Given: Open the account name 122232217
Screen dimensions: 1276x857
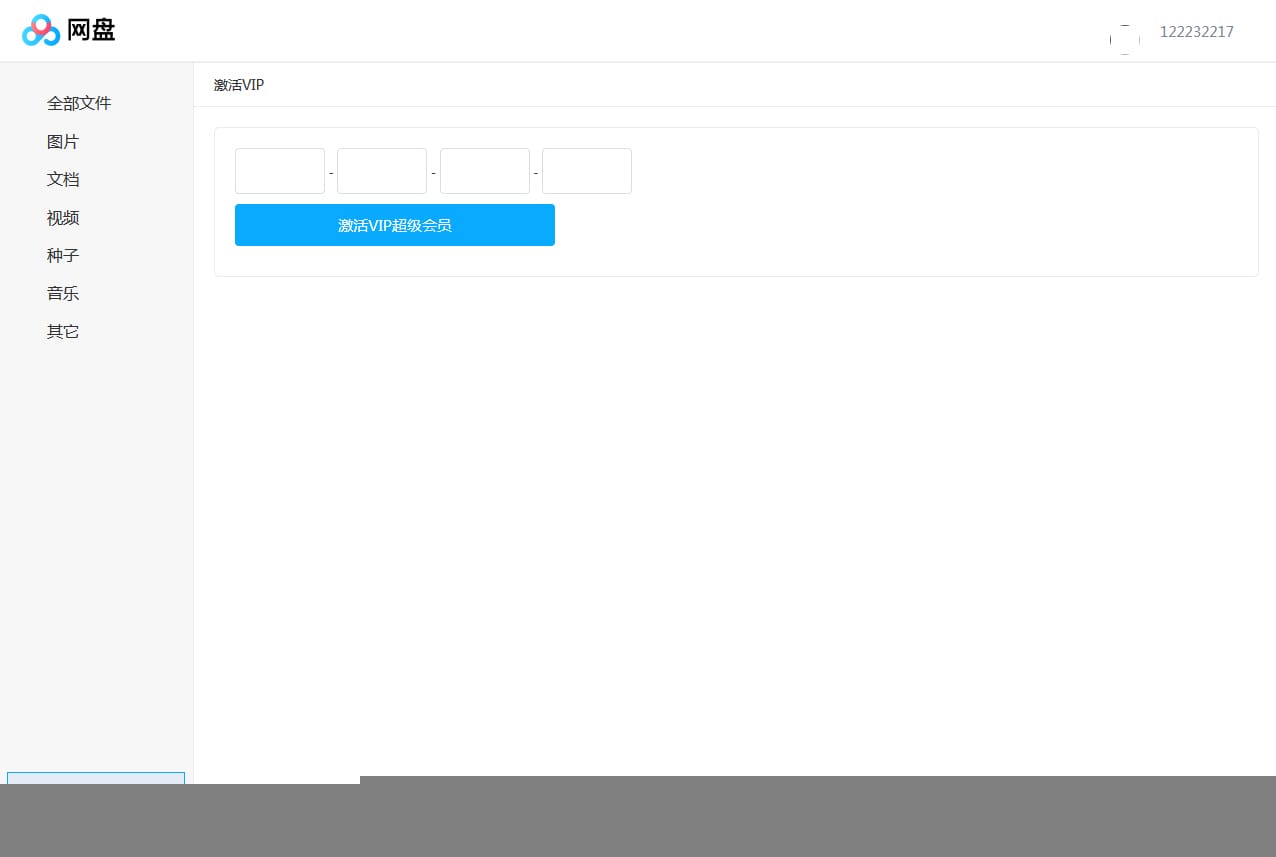Looking at the screenshot, I should click(x=1196, y=32).
